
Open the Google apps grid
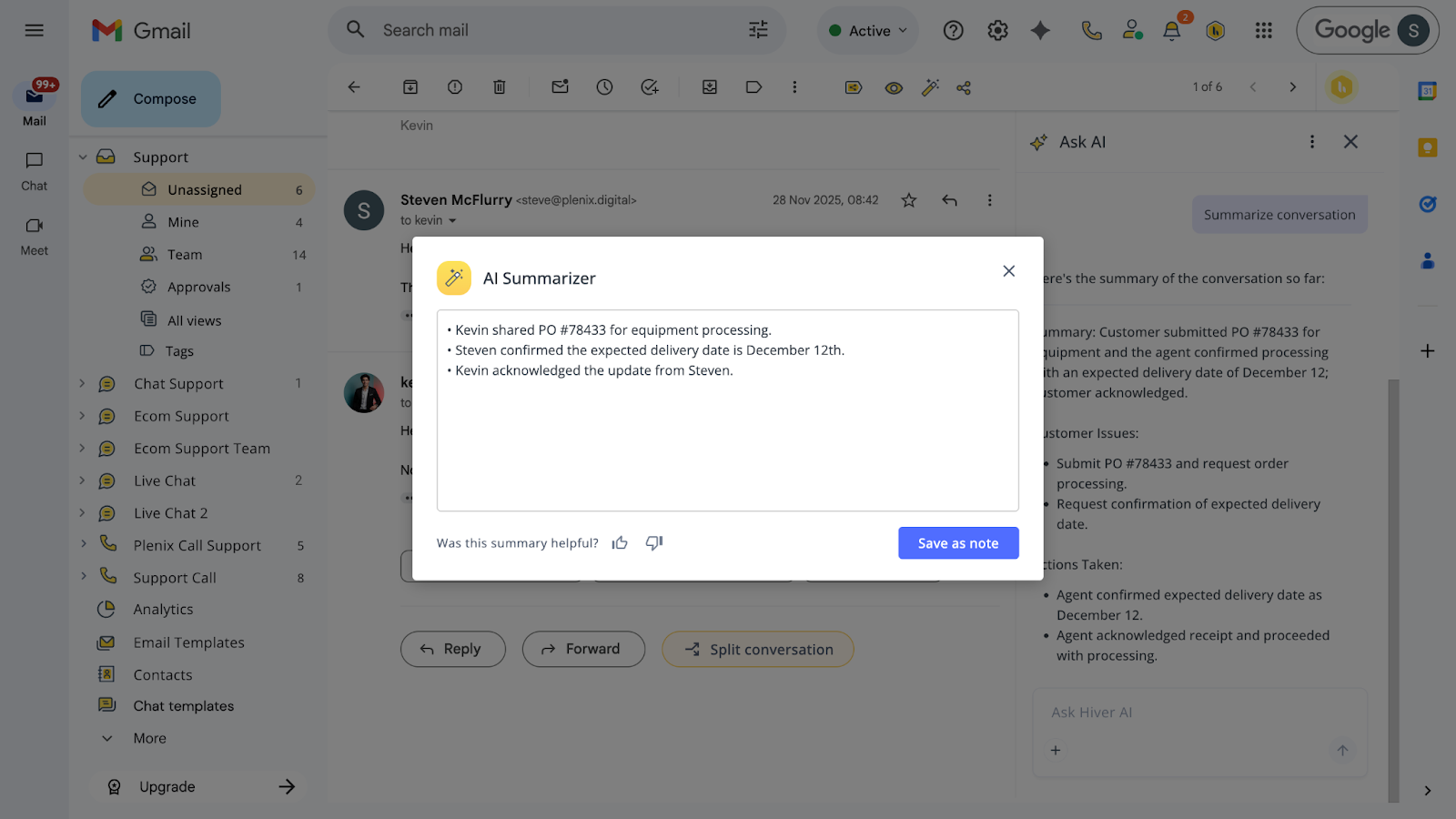coord(1263,30)
